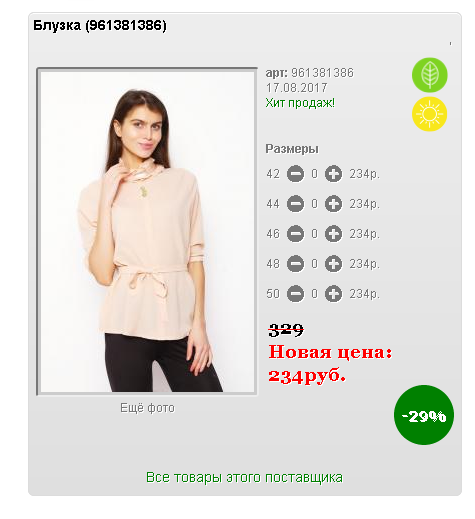This screenshot has width=475, height=519.
Task: Click the green -29% discount badge
Action: [x=424, y=415]
